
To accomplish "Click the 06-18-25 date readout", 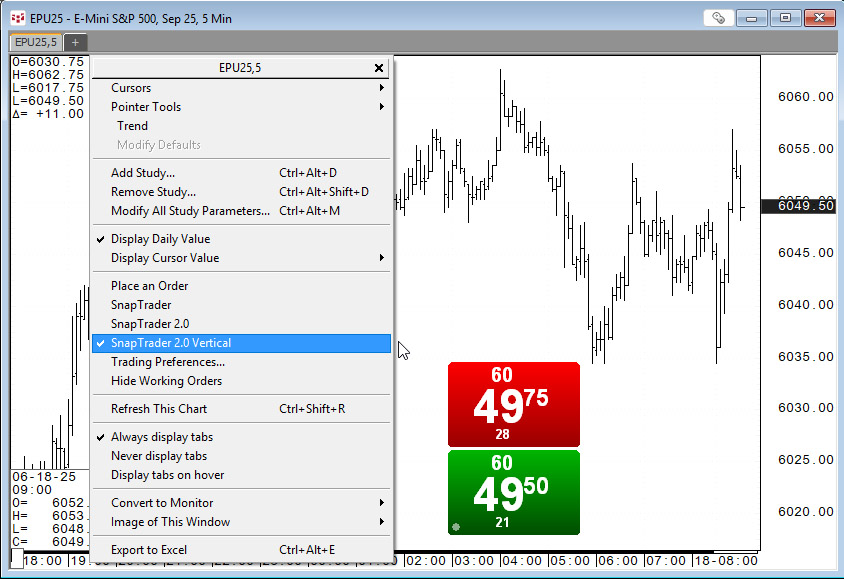I will [x=44, y=477].
